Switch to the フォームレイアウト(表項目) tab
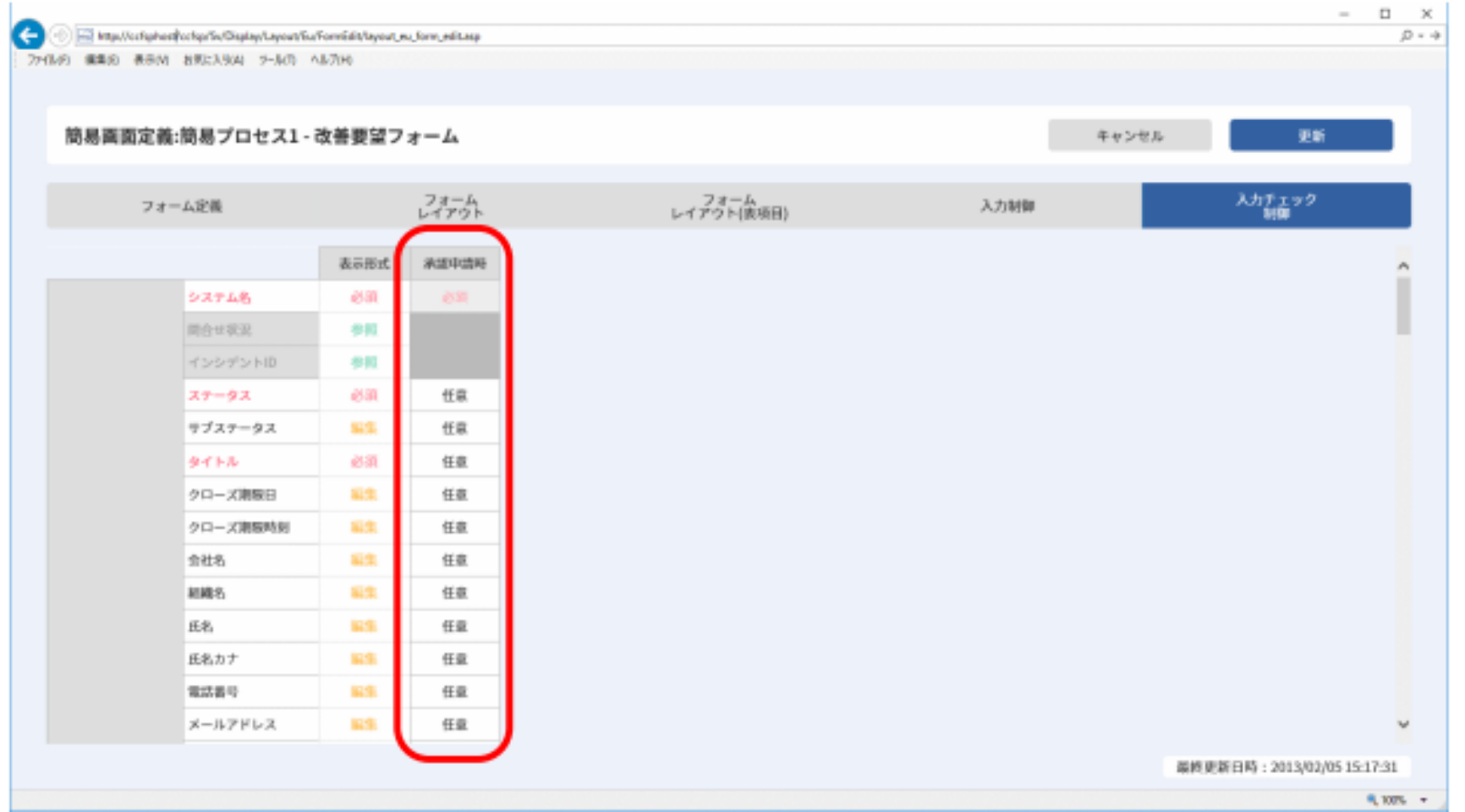Image resolution: width=1465 pixels, height=812 pixels. pyautogui.click(x=729, y=206)
